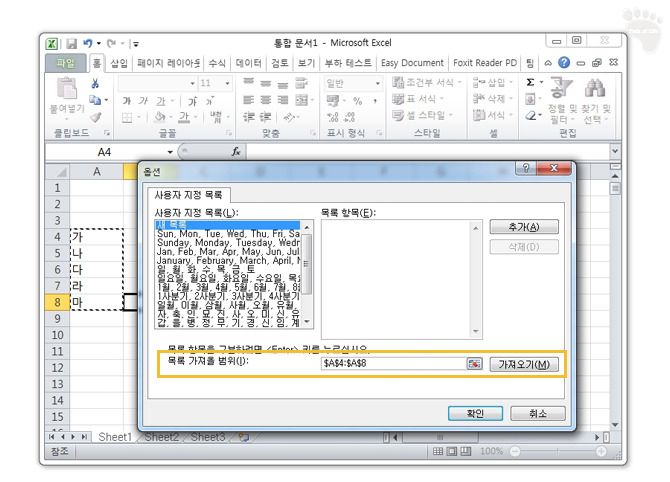Click the Insert new worksheet tab icon

244,437
